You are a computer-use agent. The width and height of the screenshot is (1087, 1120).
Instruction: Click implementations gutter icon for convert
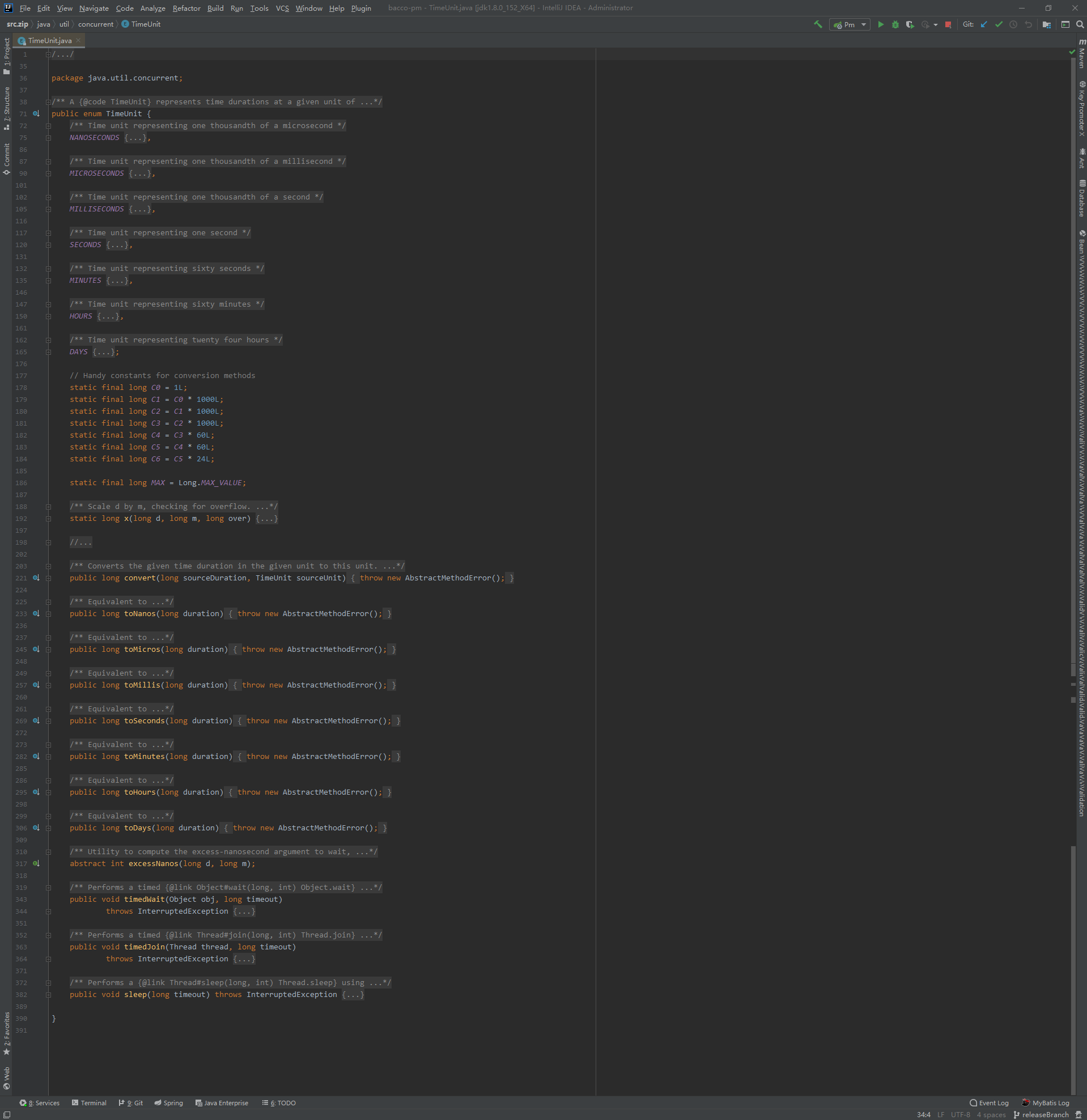click(x=36, y=578)
